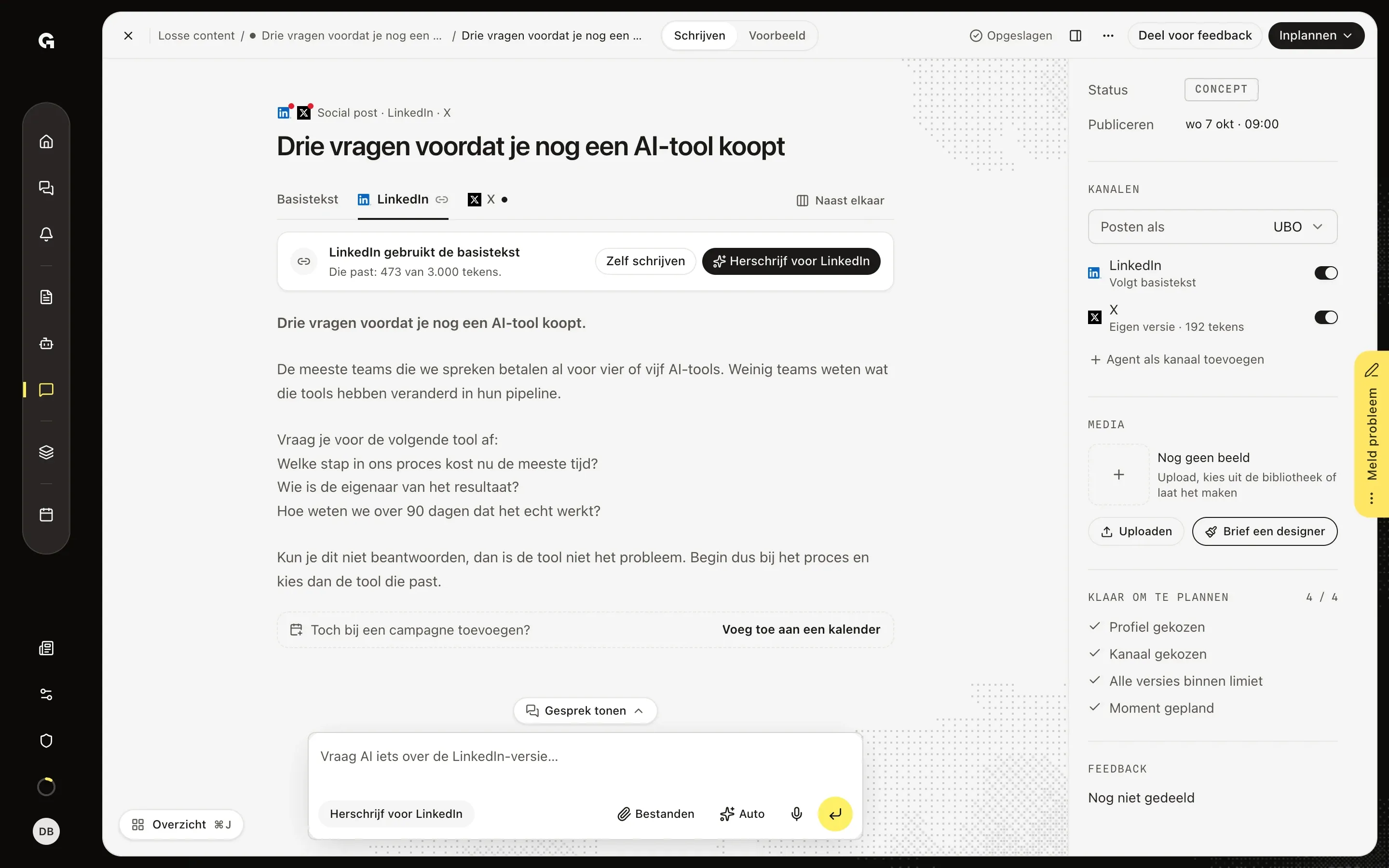
Task: Open the conversations icon in the sidebar
Action: (x=46, y=188)
